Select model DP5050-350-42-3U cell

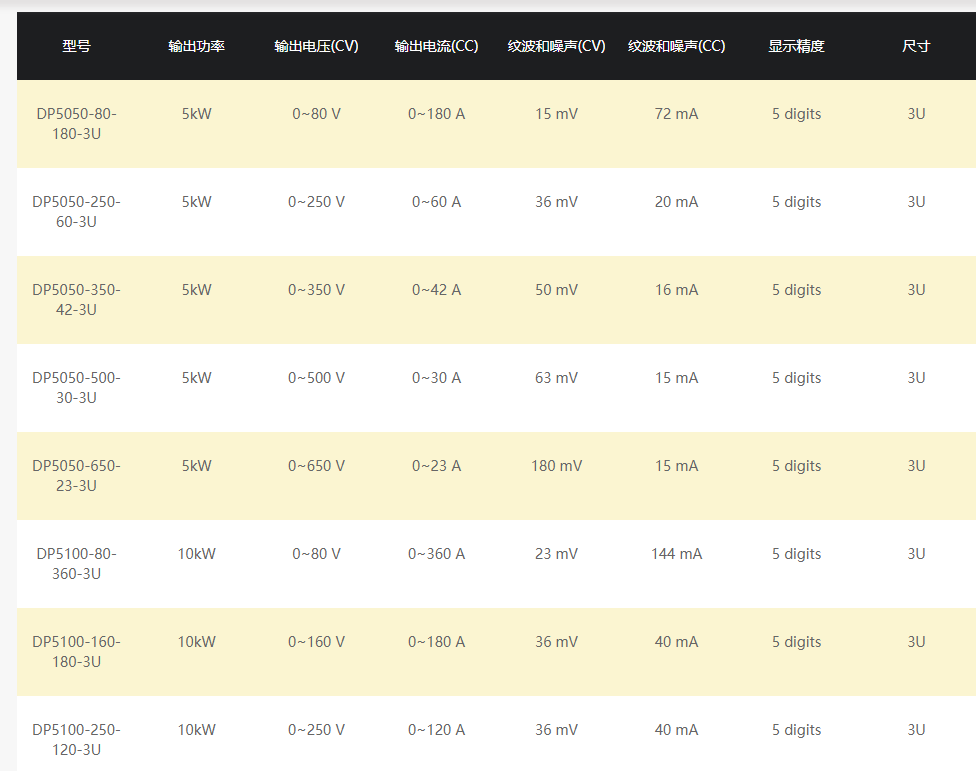77,299
